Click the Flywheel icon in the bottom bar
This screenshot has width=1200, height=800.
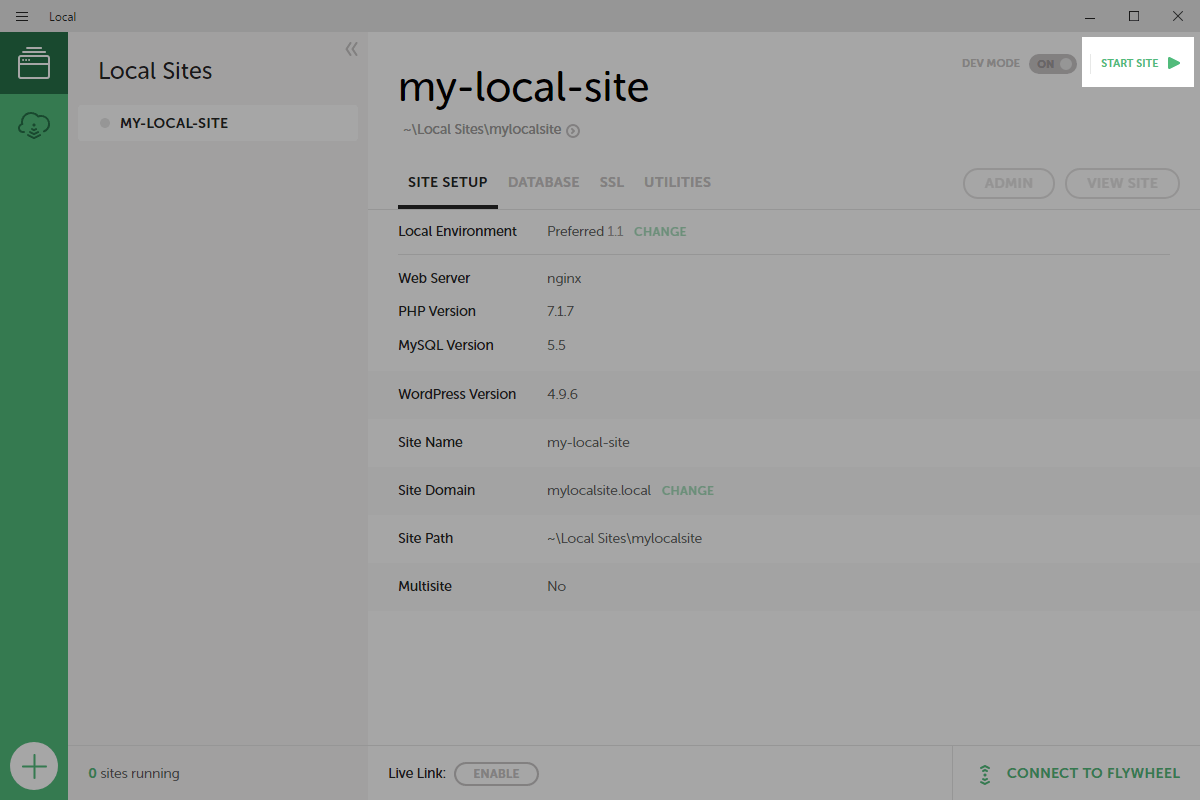[985, 773]
